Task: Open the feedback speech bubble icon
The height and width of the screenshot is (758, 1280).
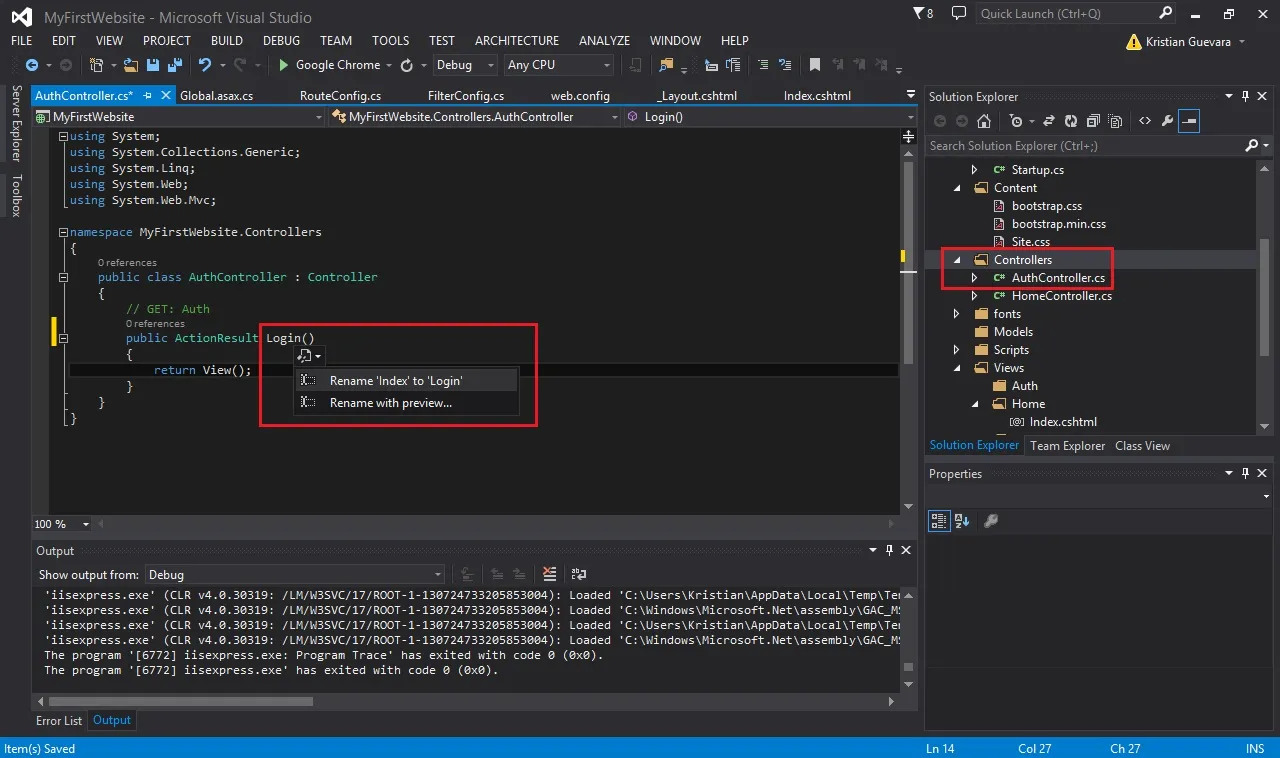Action: [x=959, y=14]
